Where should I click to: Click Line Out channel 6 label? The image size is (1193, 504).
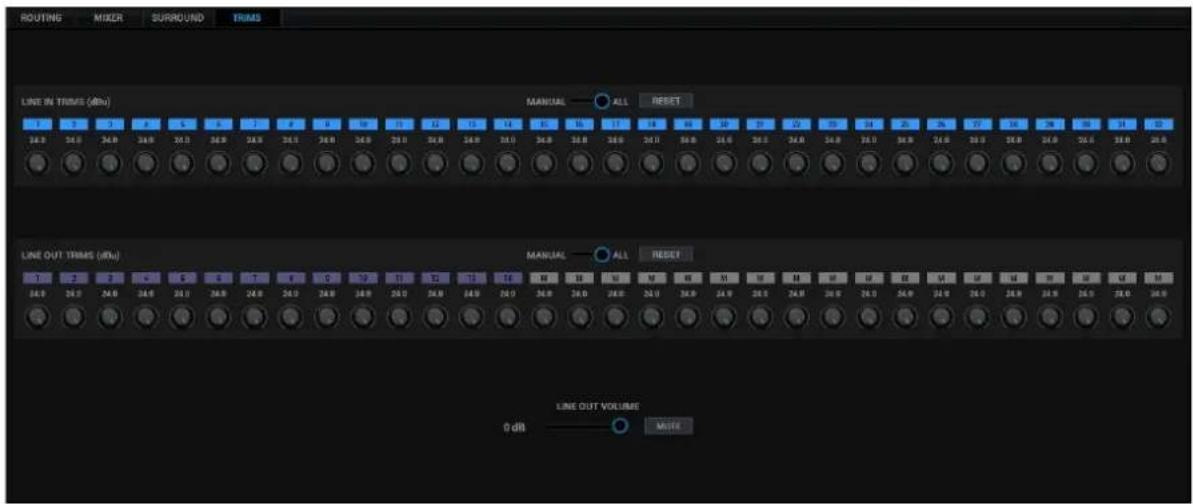pos(216,277)
